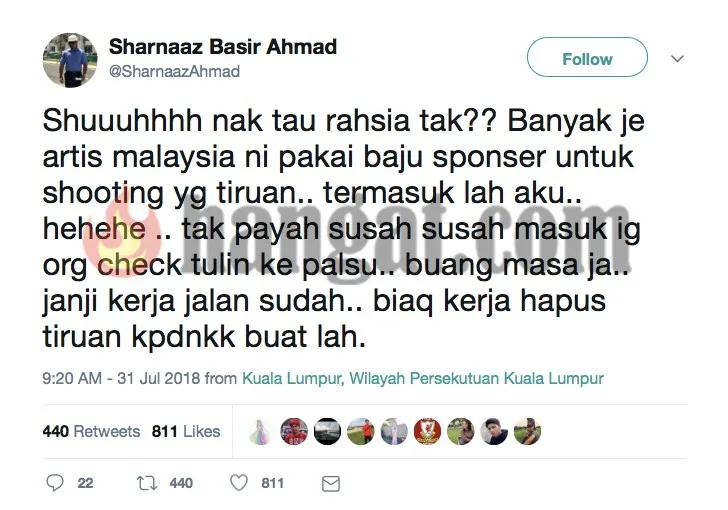Open the @SharnaazAhmad handle

coord(174,71)
